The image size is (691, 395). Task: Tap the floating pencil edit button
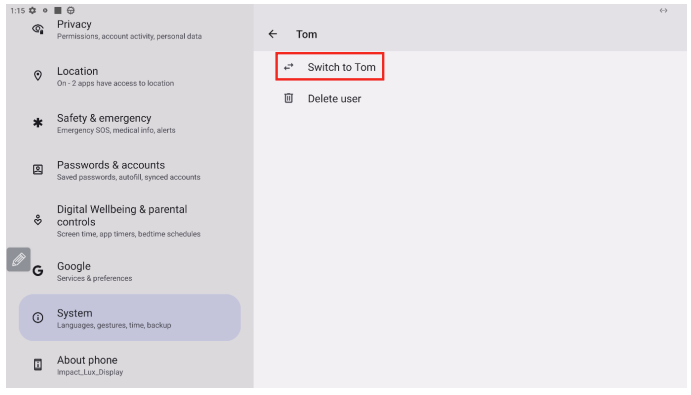[x=19, y=259]
